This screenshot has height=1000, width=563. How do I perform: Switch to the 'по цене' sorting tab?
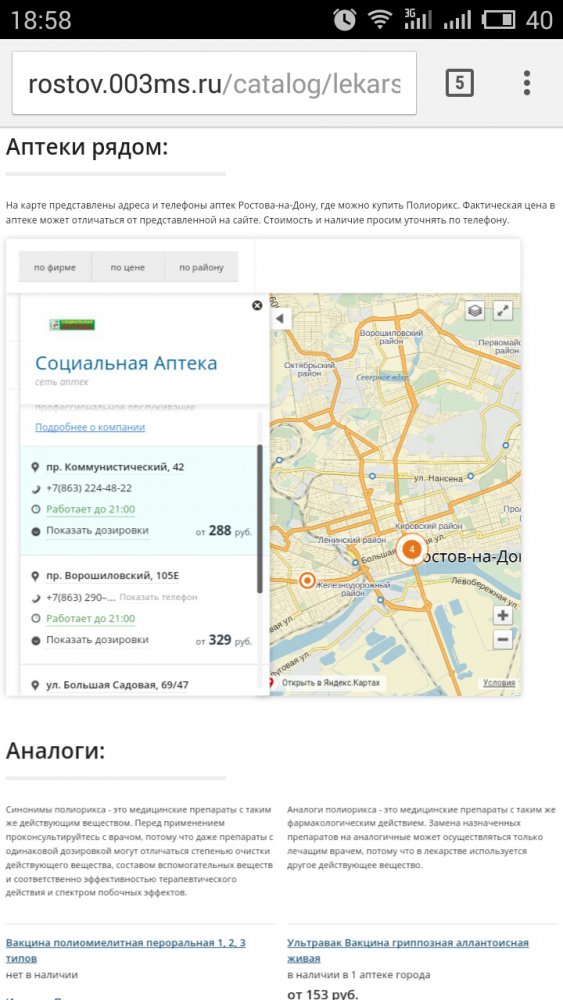click(128, 267)
